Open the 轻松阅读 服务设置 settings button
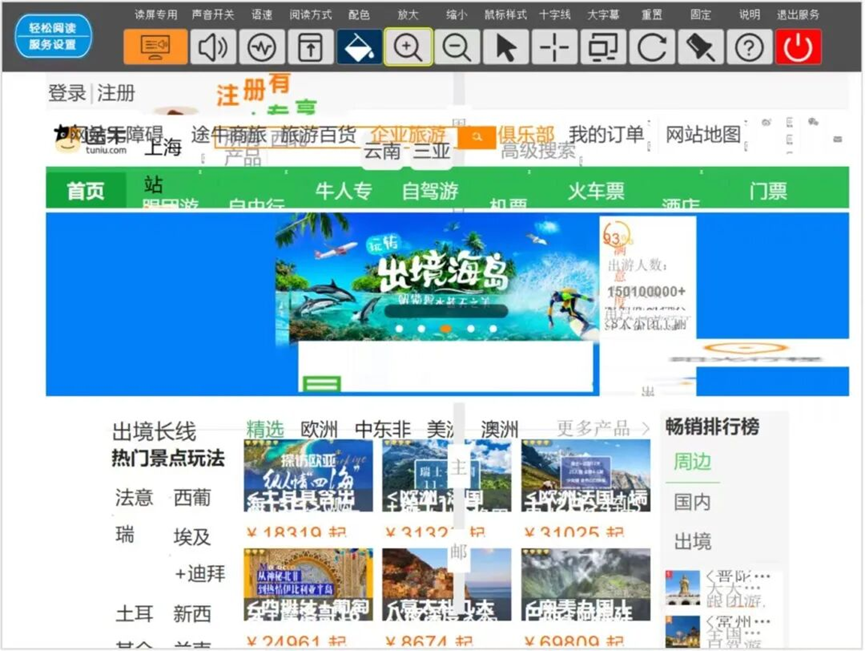The height and width of the screenshot is (651, 865). 53,37
